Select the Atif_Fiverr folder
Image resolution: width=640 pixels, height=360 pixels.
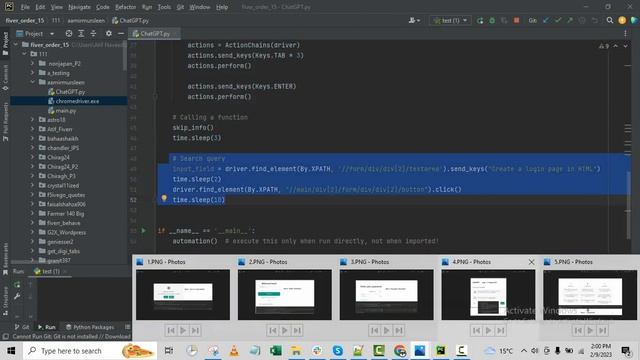pos(56,129)
